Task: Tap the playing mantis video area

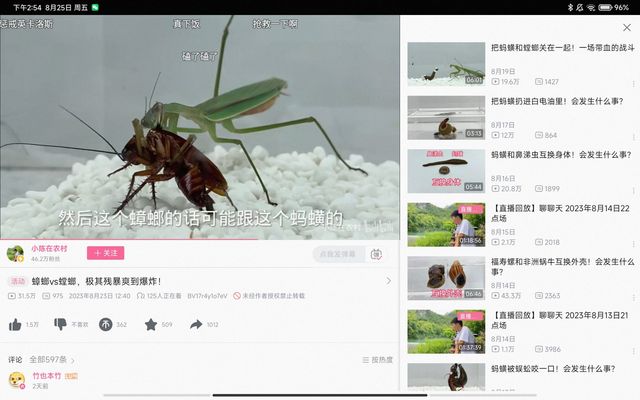Action: (x=200, y=127)
